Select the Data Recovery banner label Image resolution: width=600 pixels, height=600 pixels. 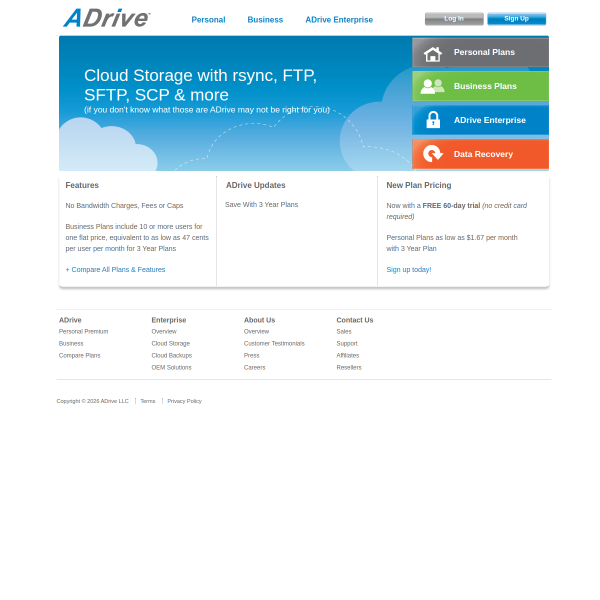coord(483,154)
